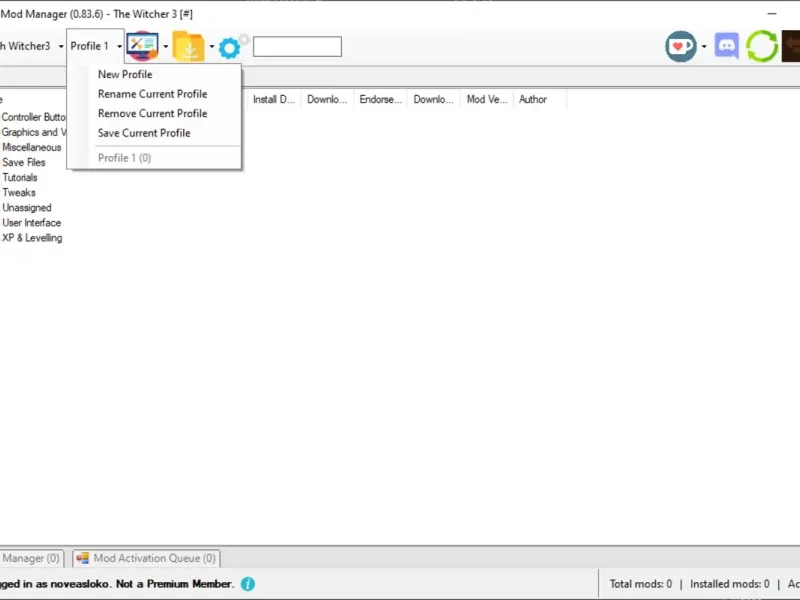The height and width of the screenshot is (600, 800).
Task: Choose New Profile from menu
Action: (x=125, y=74)
